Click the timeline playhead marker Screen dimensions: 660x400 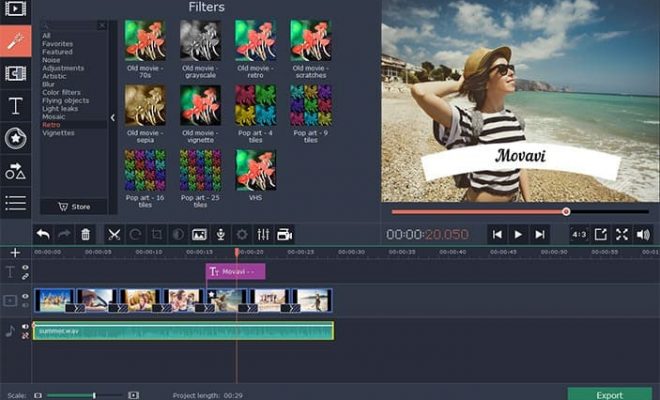point(237,252)
